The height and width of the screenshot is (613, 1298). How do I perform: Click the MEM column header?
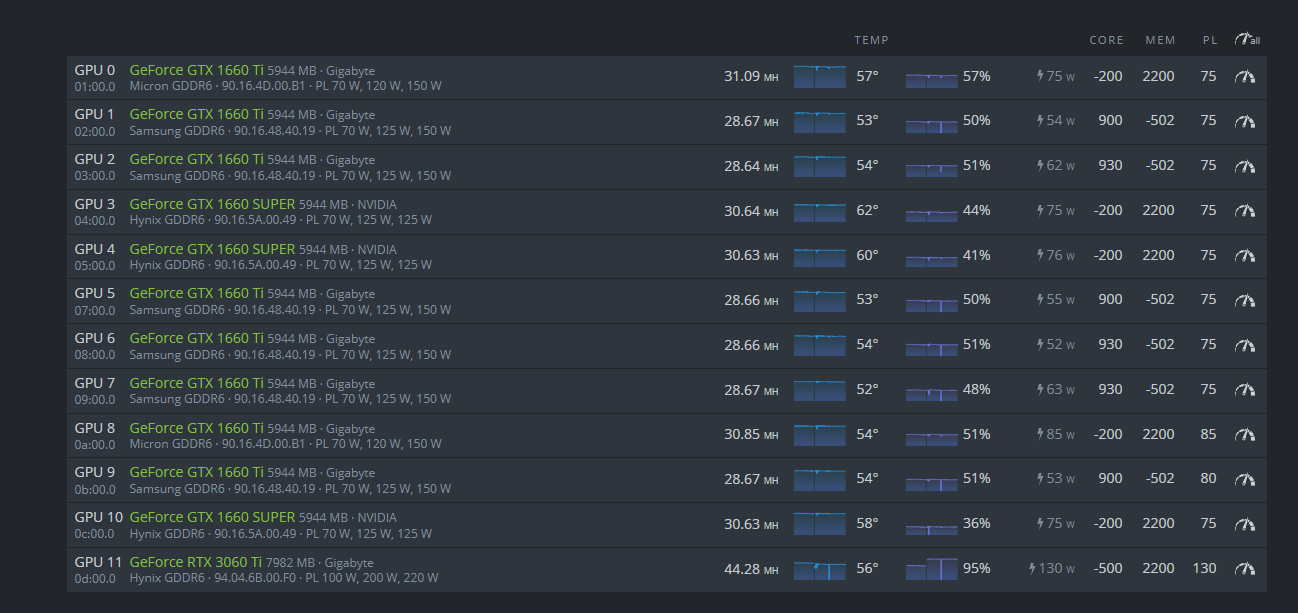tap(1160, 40)
